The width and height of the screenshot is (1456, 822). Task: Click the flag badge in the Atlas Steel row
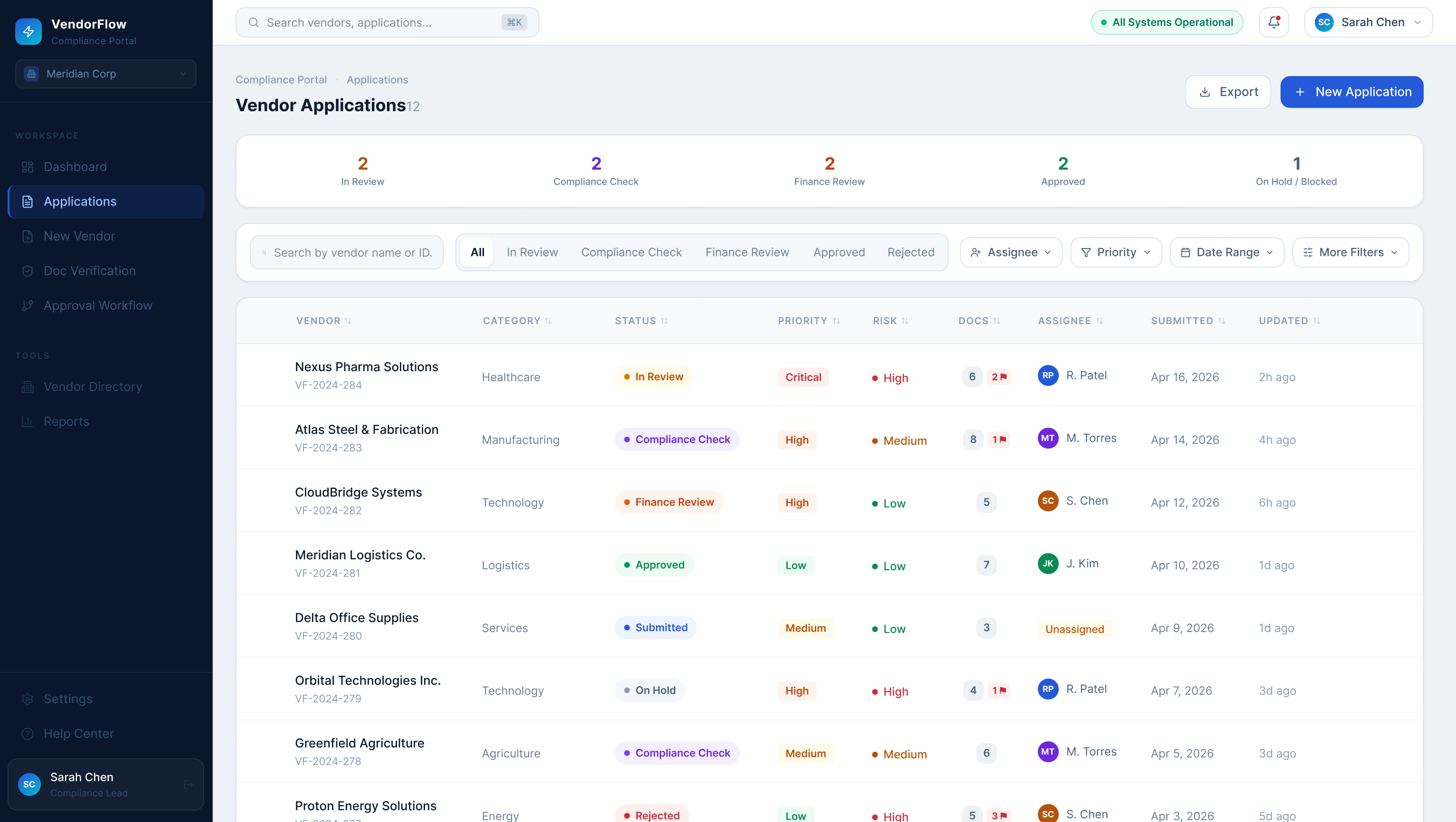point(999,439)
